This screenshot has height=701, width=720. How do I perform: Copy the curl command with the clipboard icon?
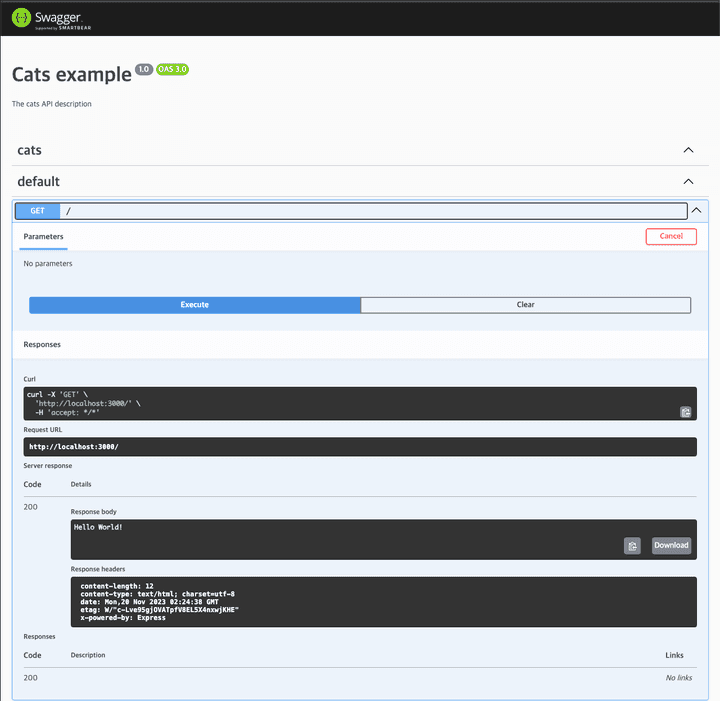(686, 411)
